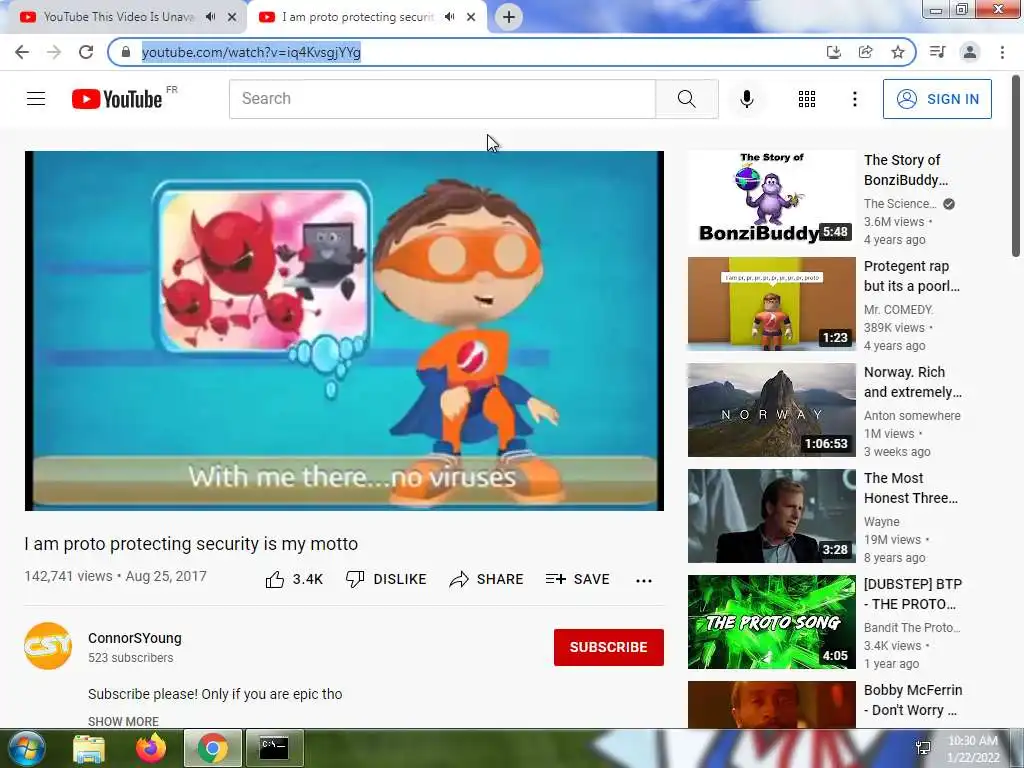Click the share page icon in address bar
This screenshot has height=768, width=1024.
865,52
